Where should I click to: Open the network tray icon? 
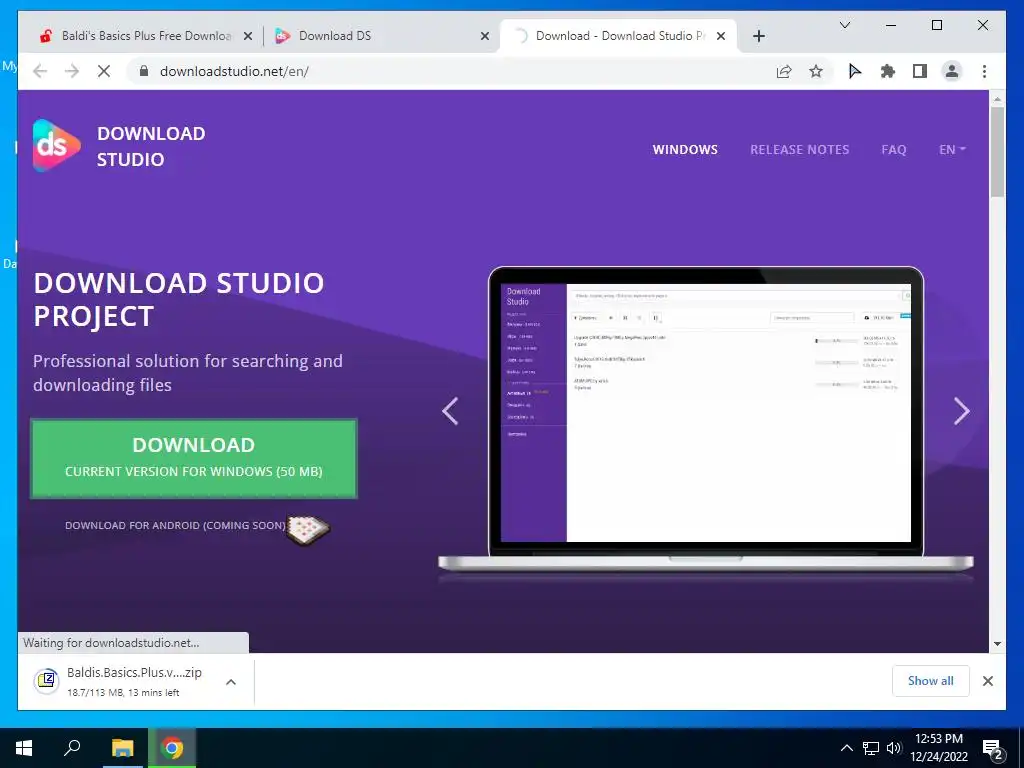[x=871, y=748]
